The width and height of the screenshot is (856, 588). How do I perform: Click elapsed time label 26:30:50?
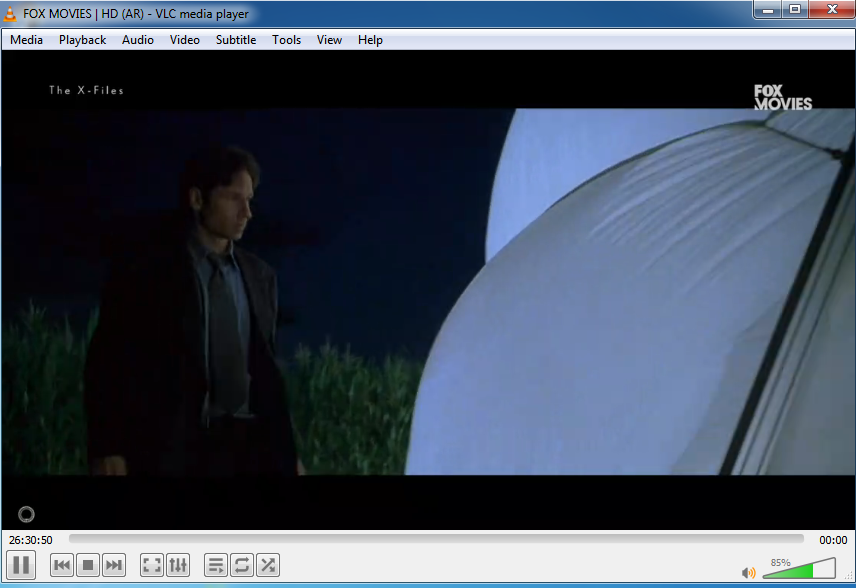[31, 540]
